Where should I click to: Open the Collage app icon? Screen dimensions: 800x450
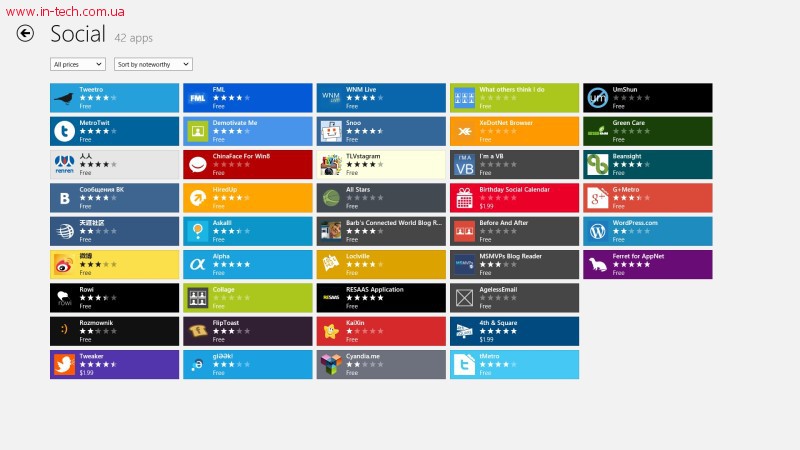[197, 298]
